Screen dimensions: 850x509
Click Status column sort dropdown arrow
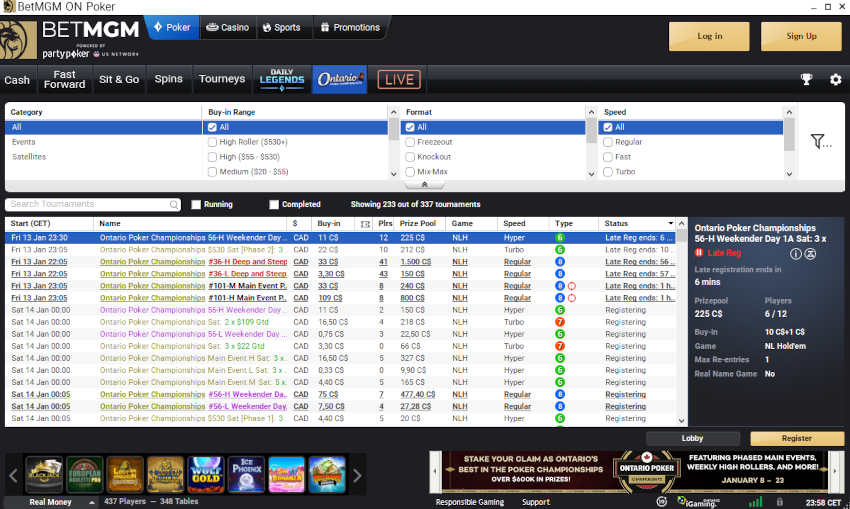coord(671,223)
